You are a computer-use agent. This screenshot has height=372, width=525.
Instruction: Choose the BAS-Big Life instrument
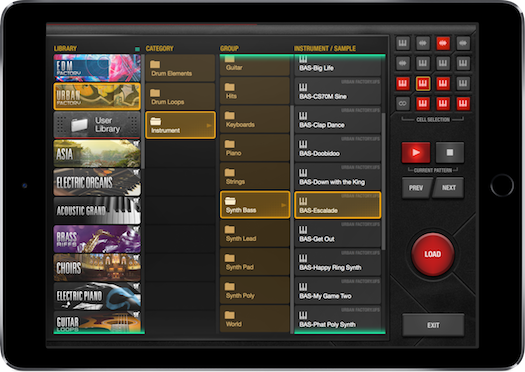pos(338,66)
